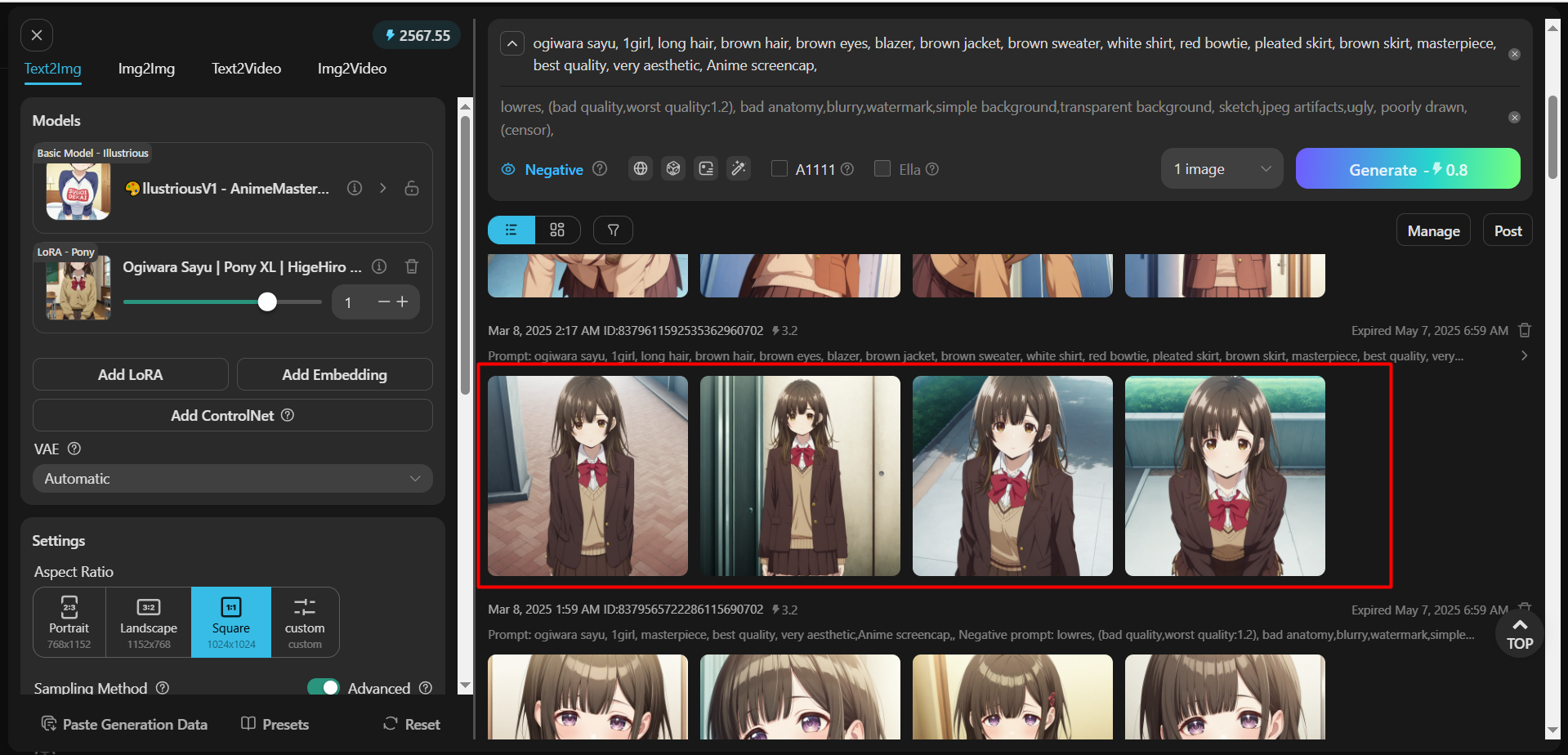
Task: Clear the positive prompt text
Action: (x=1514, y=54)
